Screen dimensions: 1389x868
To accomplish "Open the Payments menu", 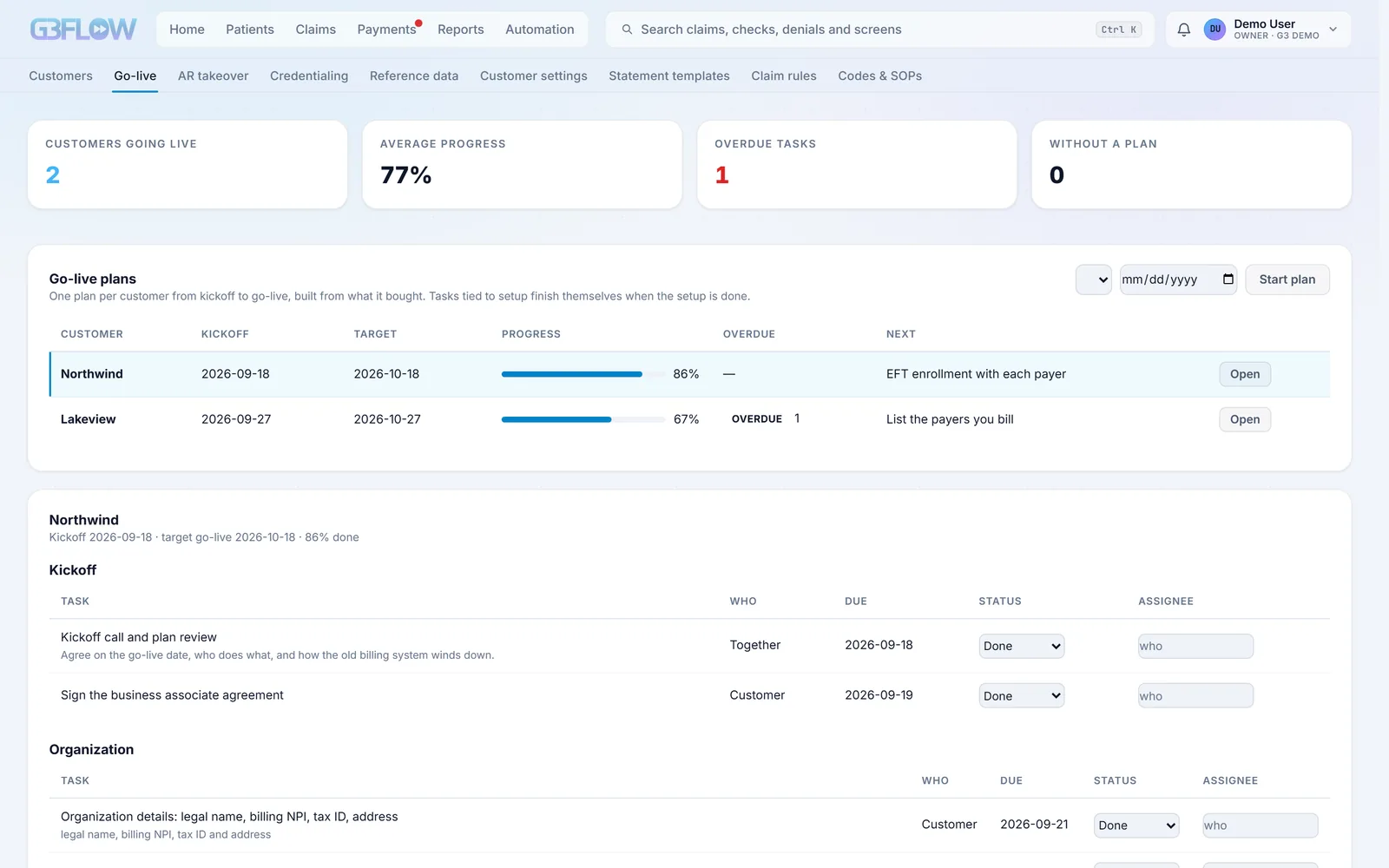I will [x=386, y=30].
